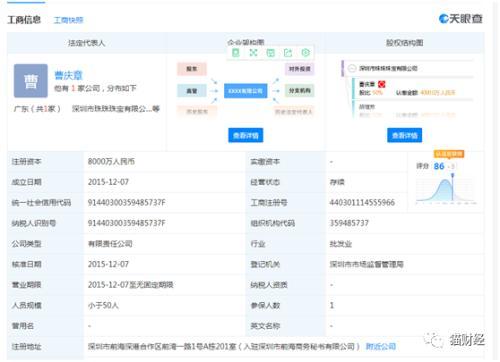Click the 对外投资 node in diagram
The image size is (500, 362).
pos(299,69)
